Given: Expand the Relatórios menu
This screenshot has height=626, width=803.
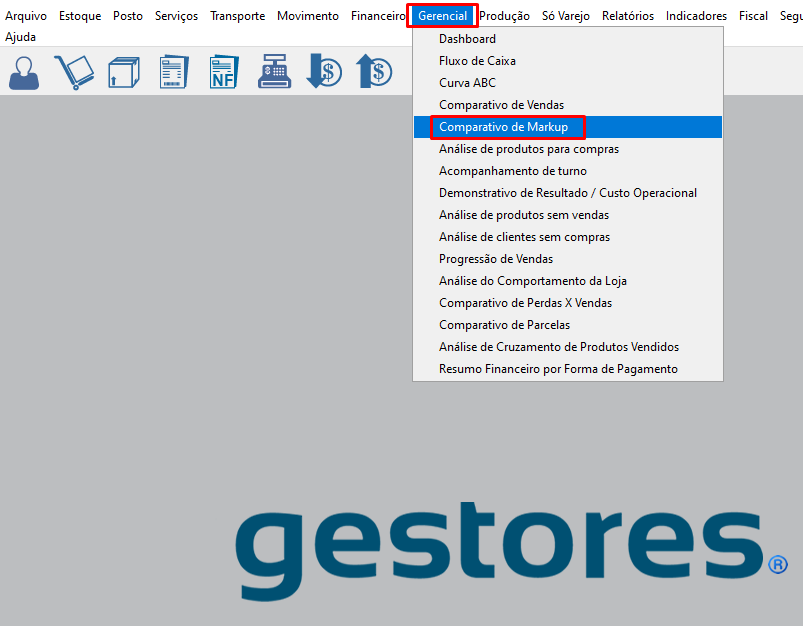Looking at the screenshot, I should point(628,16).
